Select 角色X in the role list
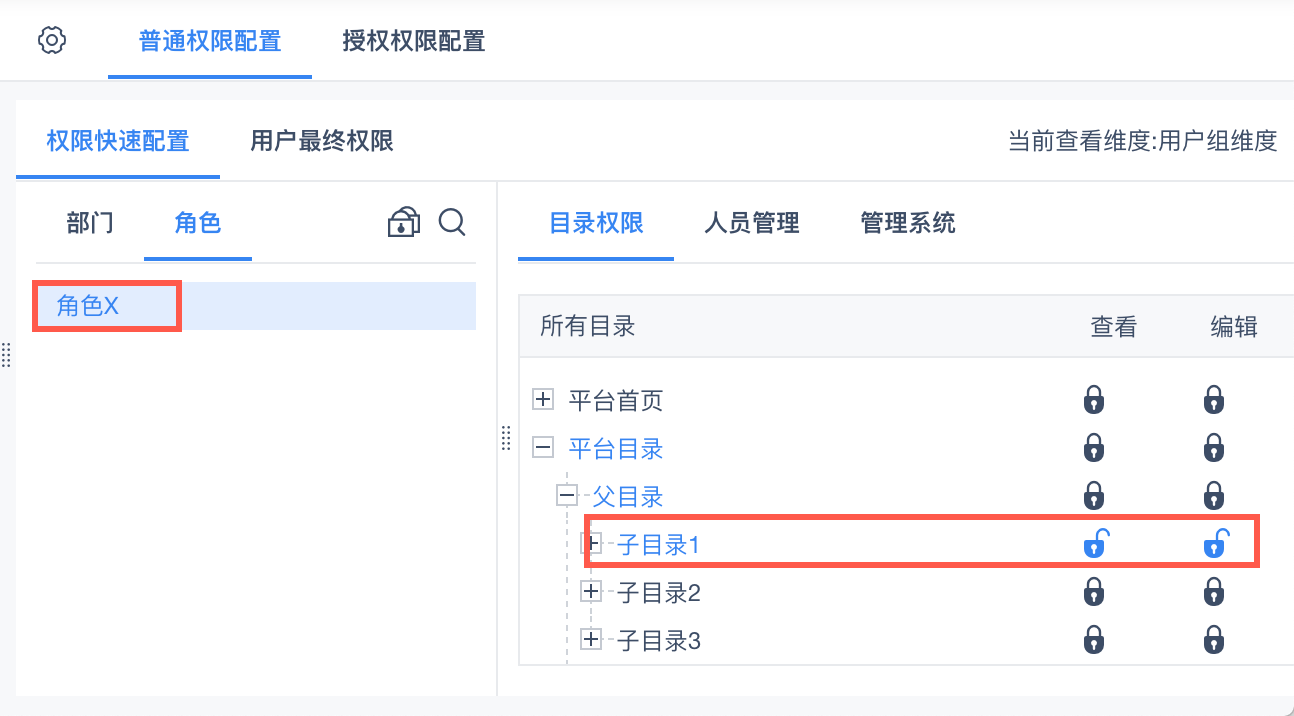 (88, 306)
